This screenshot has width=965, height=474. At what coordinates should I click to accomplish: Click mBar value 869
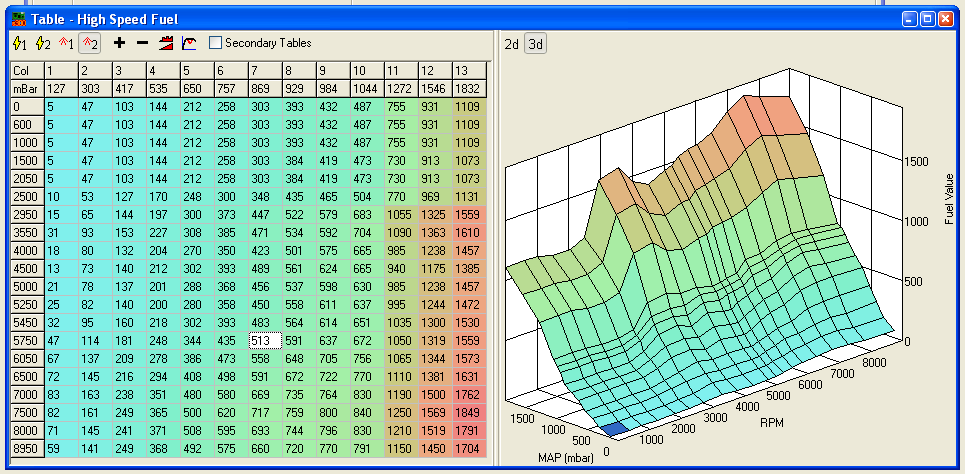pyautogui.click(x=265, y=89)
